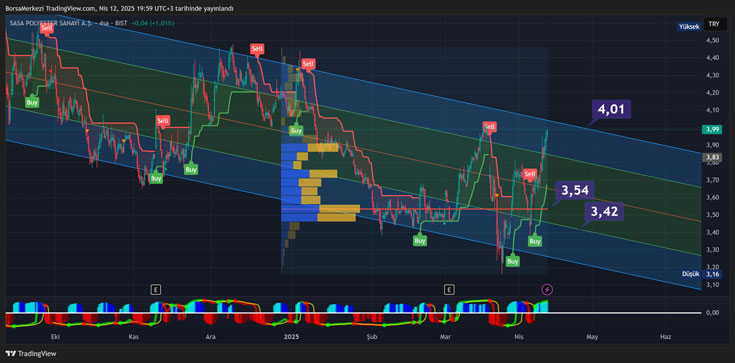Select the Düşük low price label
Screen dimensions: 735x363
[x=691, y=274]
